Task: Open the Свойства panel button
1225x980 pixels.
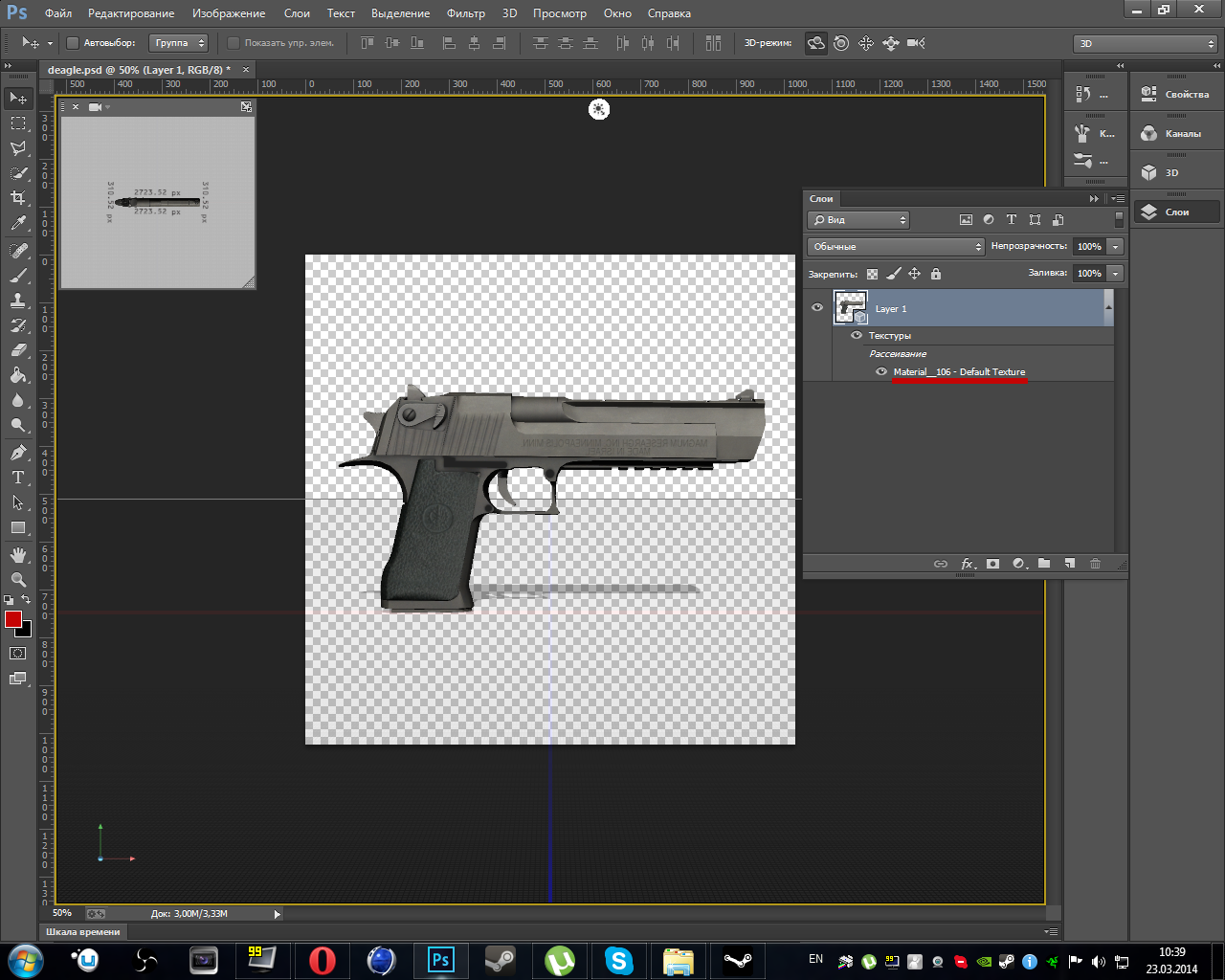Action: point(1176,94)
